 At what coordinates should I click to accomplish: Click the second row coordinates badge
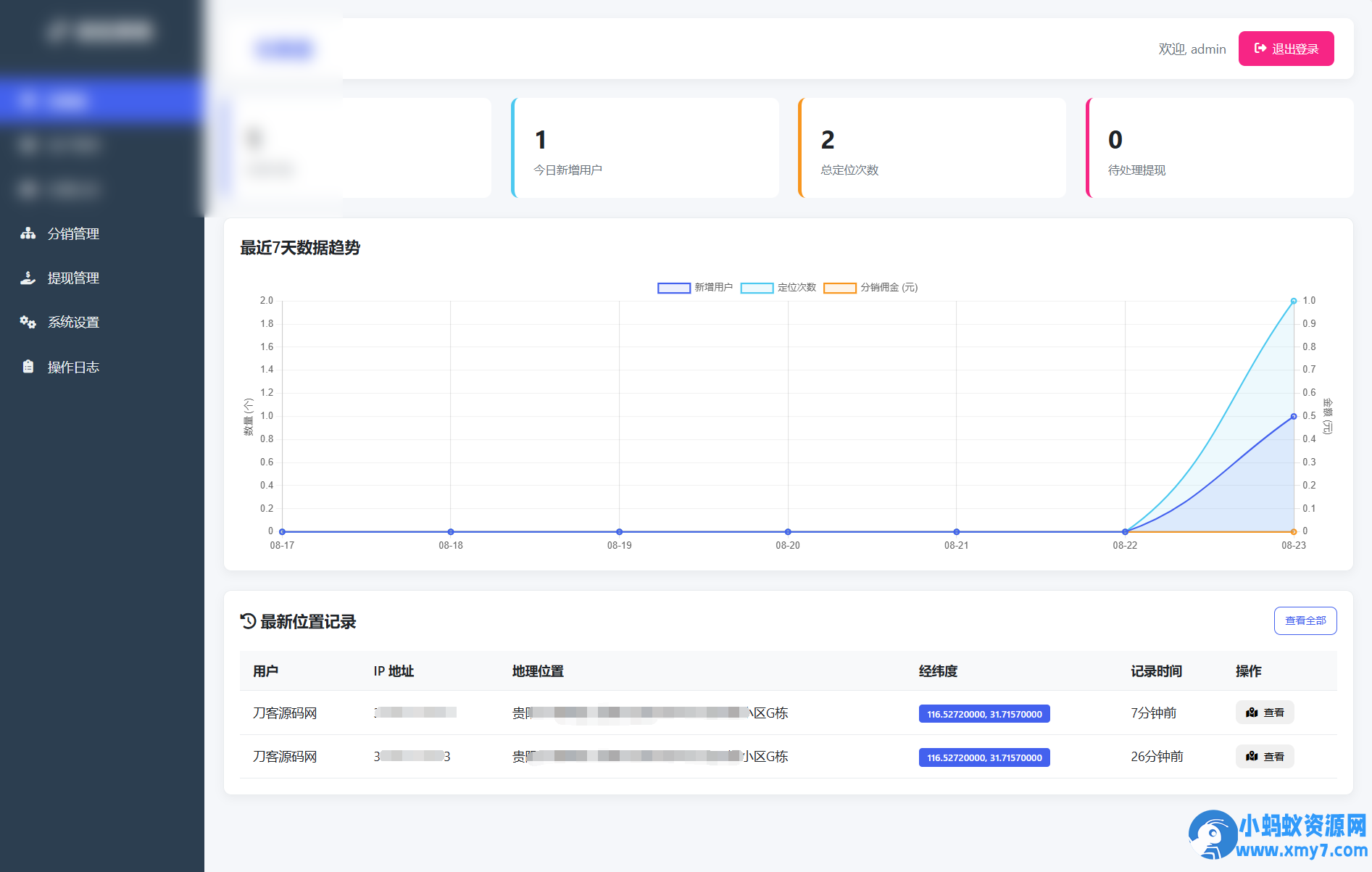tap(984, 757)
